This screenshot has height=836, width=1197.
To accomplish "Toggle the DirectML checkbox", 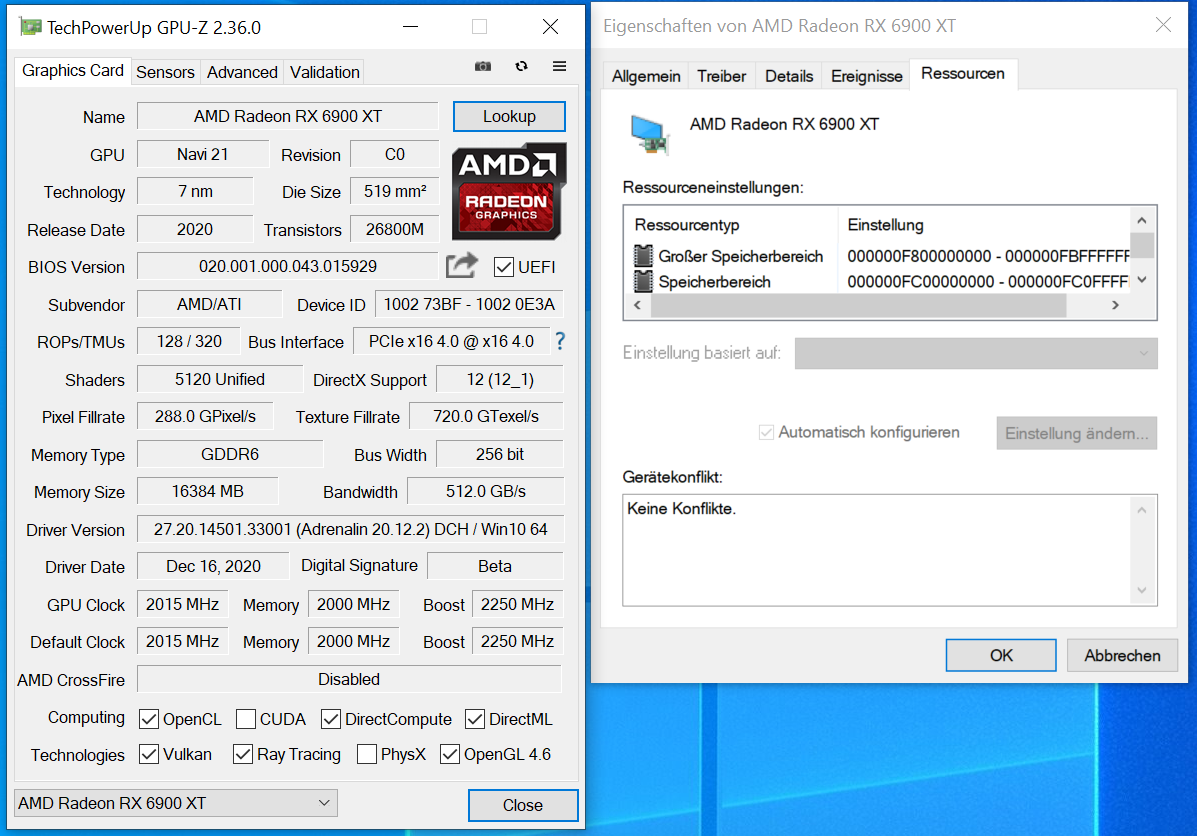I will click(475, 719).
